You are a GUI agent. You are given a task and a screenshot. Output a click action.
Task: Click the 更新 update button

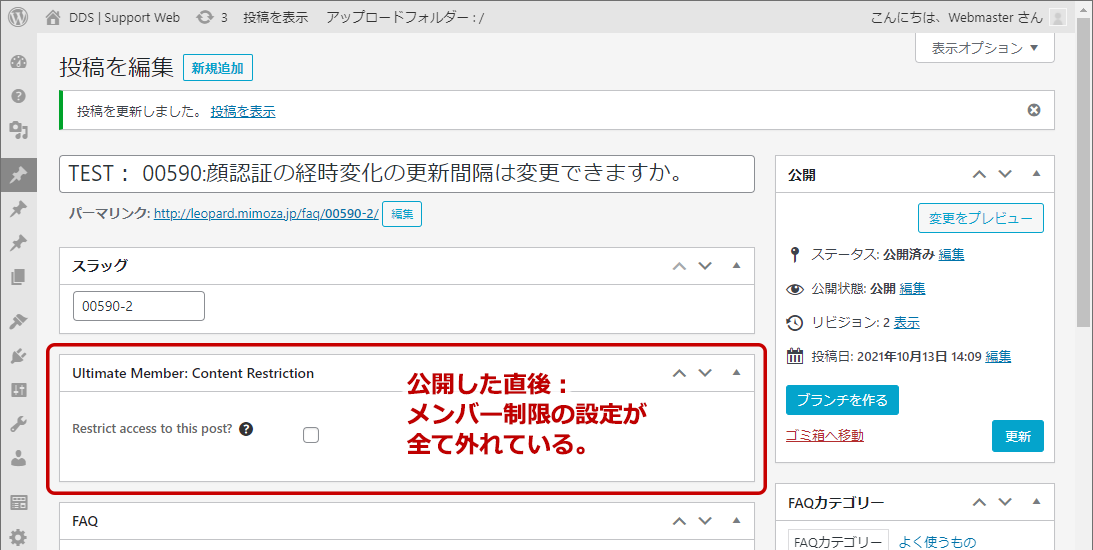coord(1017,437)
